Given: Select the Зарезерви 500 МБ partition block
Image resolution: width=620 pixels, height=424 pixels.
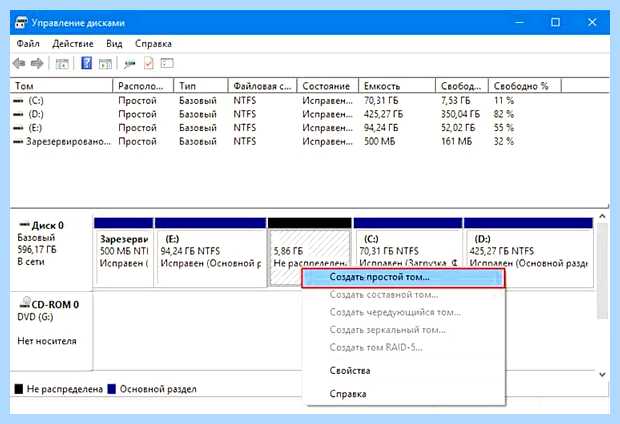Looking at the screenshot, I should 124,252.
